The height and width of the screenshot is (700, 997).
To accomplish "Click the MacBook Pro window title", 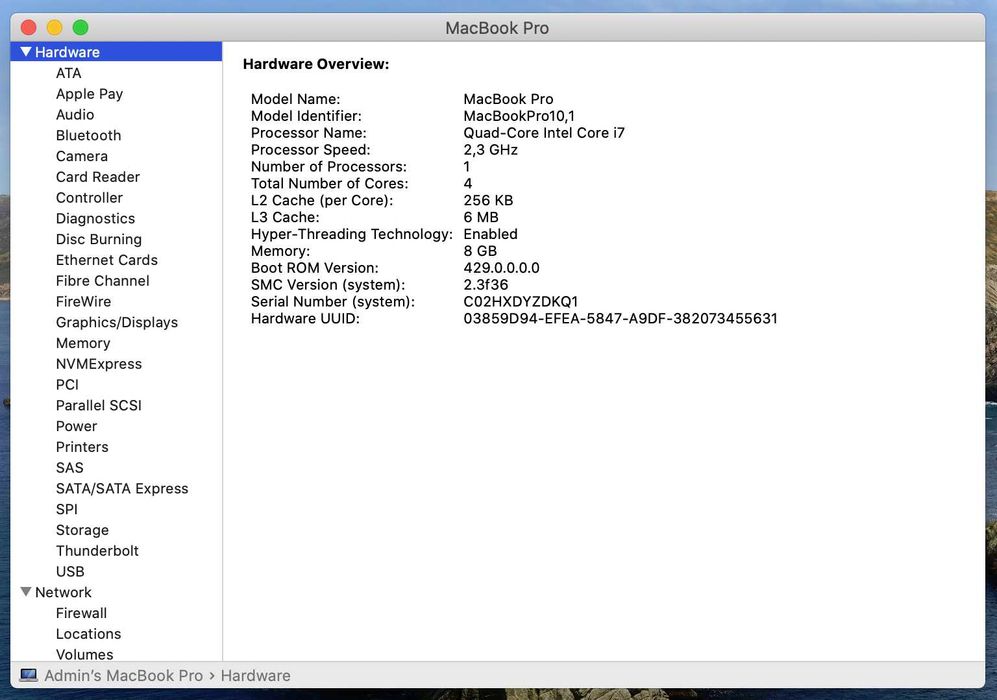I will point(497,28).
